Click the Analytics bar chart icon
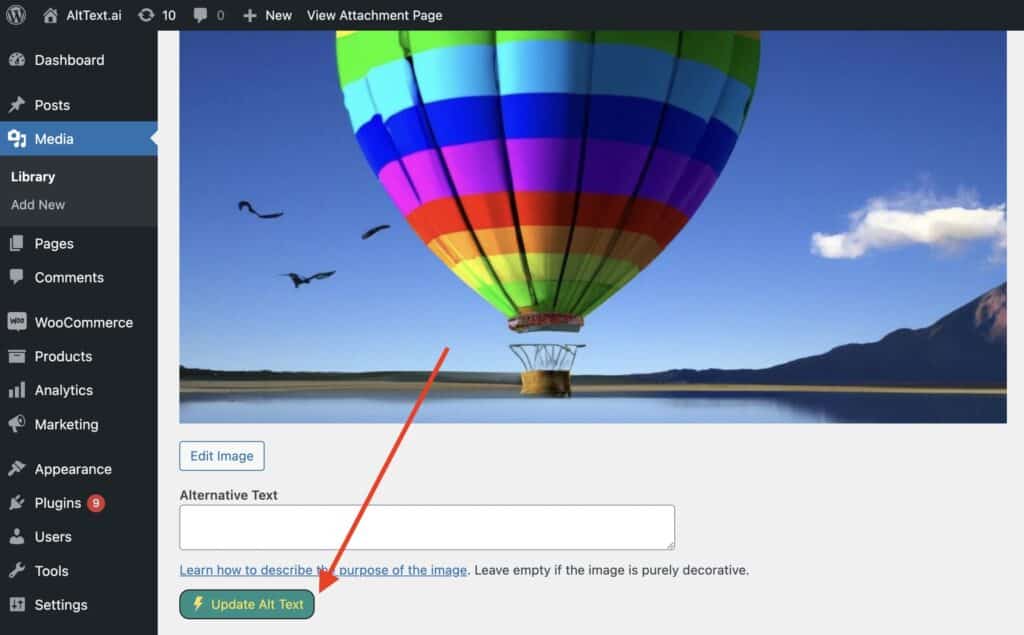 click(17, 390)
